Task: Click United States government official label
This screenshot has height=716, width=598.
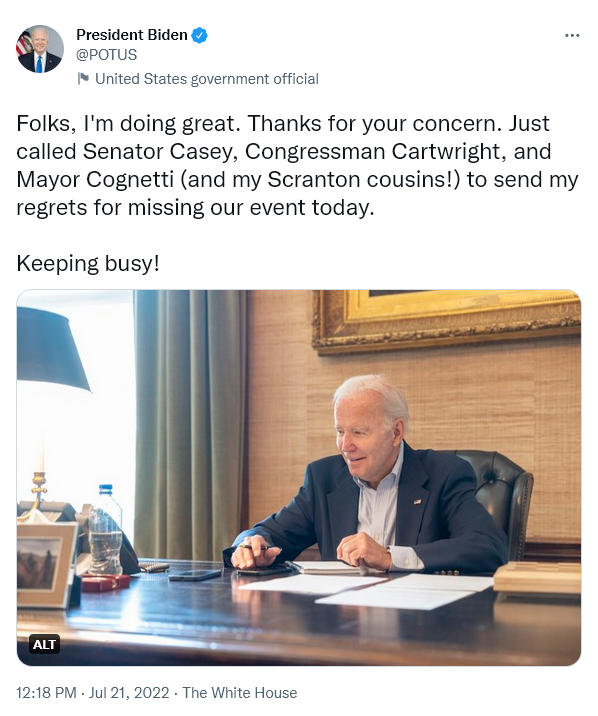Action: (x=207, y=79)
